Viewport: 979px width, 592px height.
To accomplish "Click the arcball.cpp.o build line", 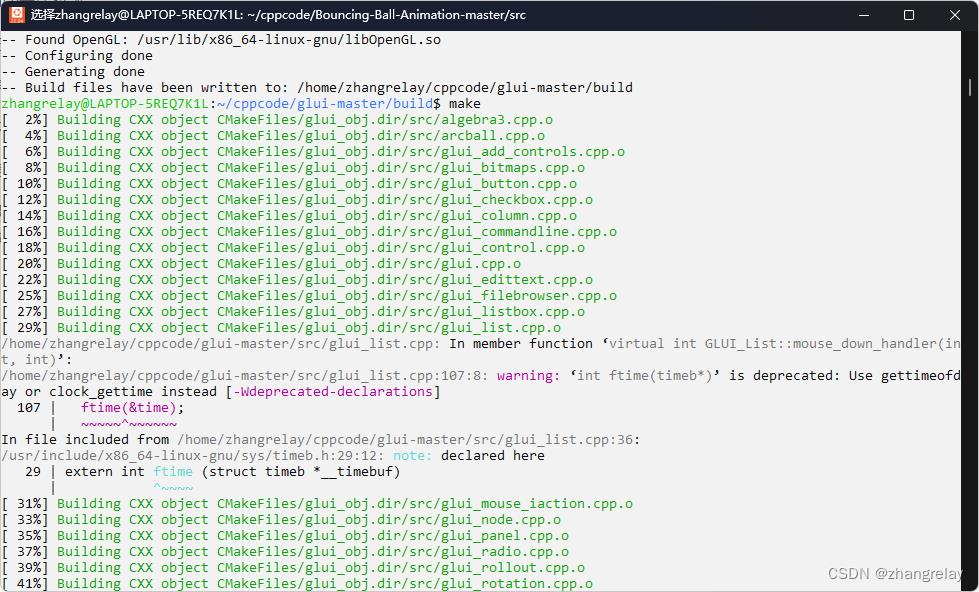I will 273,136.
